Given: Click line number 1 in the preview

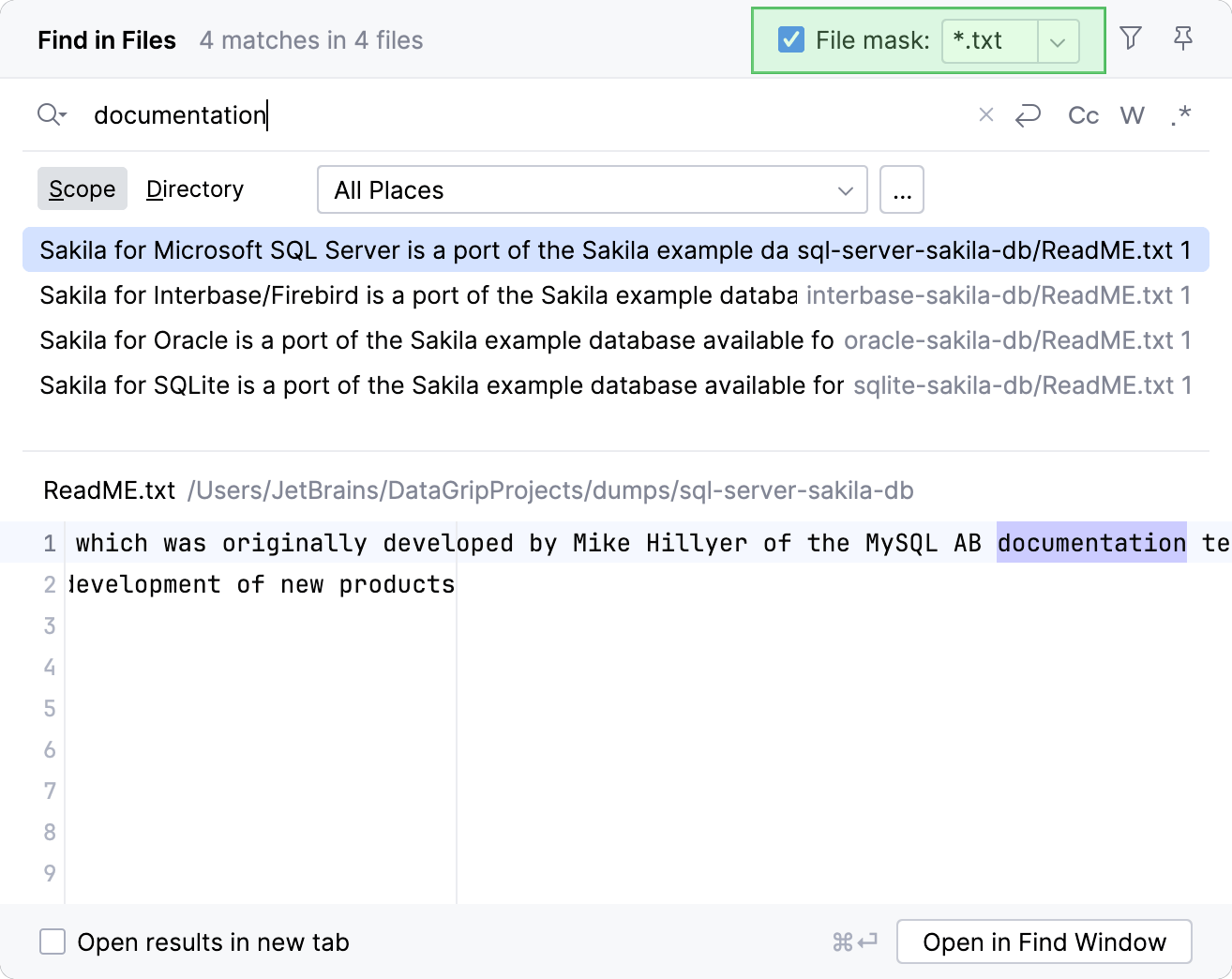Looking at the screenshot, I should pos(49,542).
